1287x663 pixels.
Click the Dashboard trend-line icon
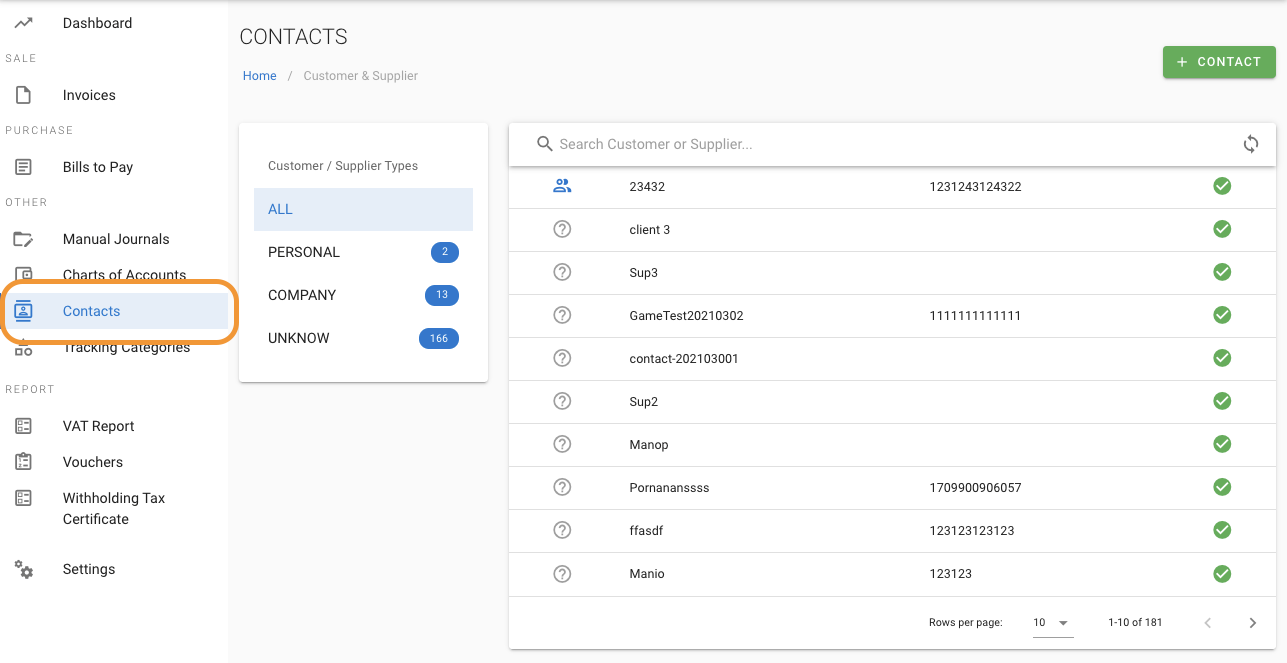pyautogui.click(x=23, y=23)
